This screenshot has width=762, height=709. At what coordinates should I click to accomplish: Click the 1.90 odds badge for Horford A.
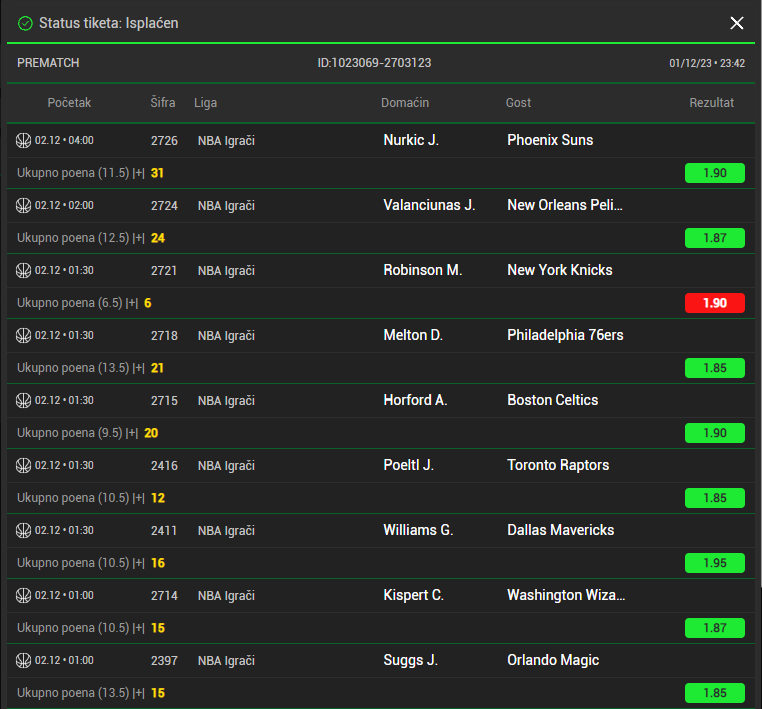click(x=714, y=433)
